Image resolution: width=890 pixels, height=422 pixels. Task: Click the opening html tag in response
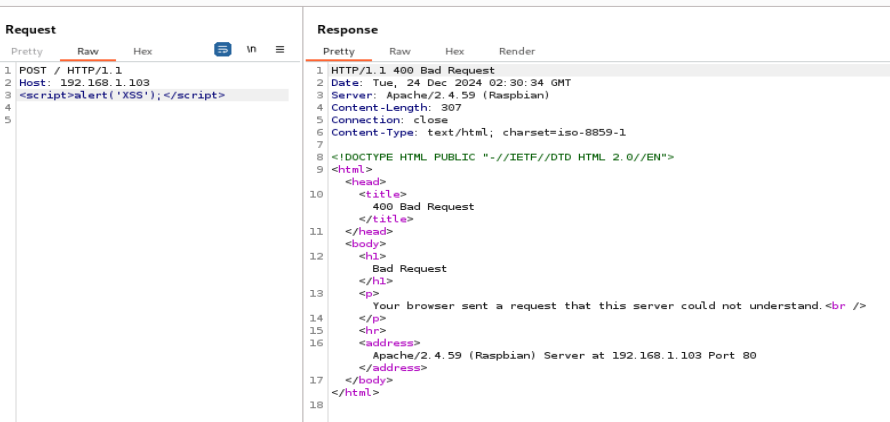tap(352, 169)
